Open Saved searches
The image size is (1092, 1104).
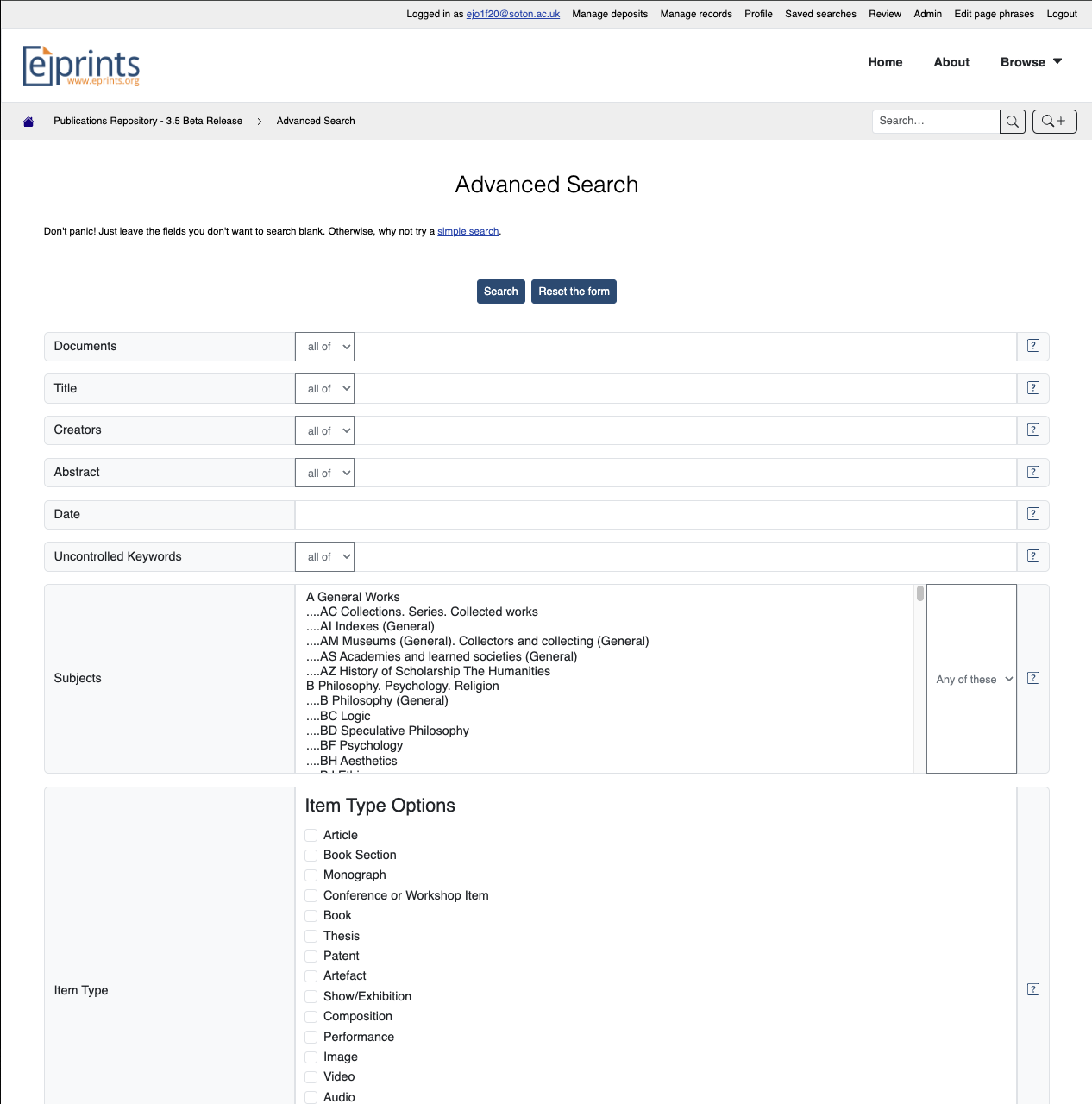tap(820, 14)
